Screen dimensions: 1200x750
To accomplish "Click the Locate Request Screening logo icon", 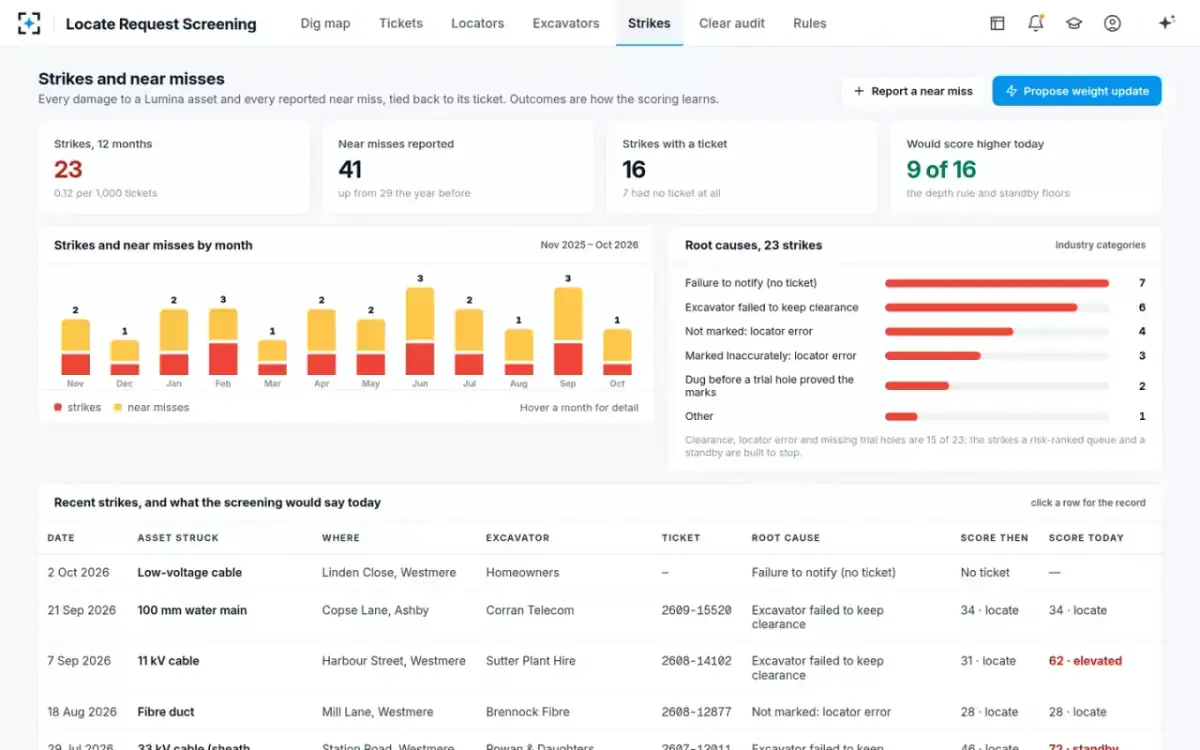I will [29, 23].
